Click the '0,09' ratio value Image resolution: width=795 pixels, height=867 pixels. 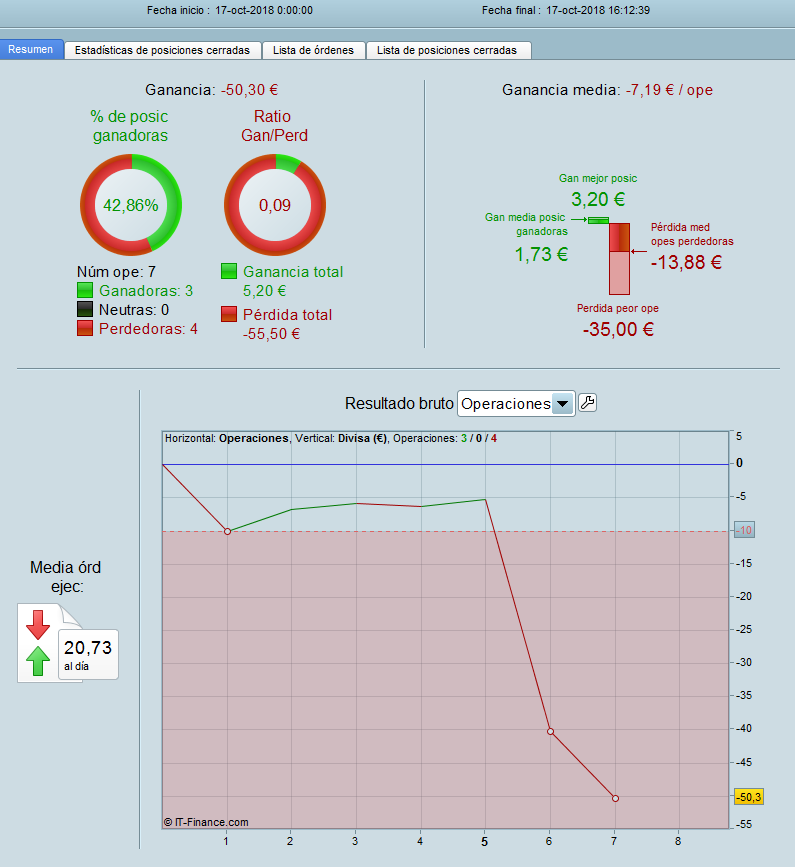(275, 205)
